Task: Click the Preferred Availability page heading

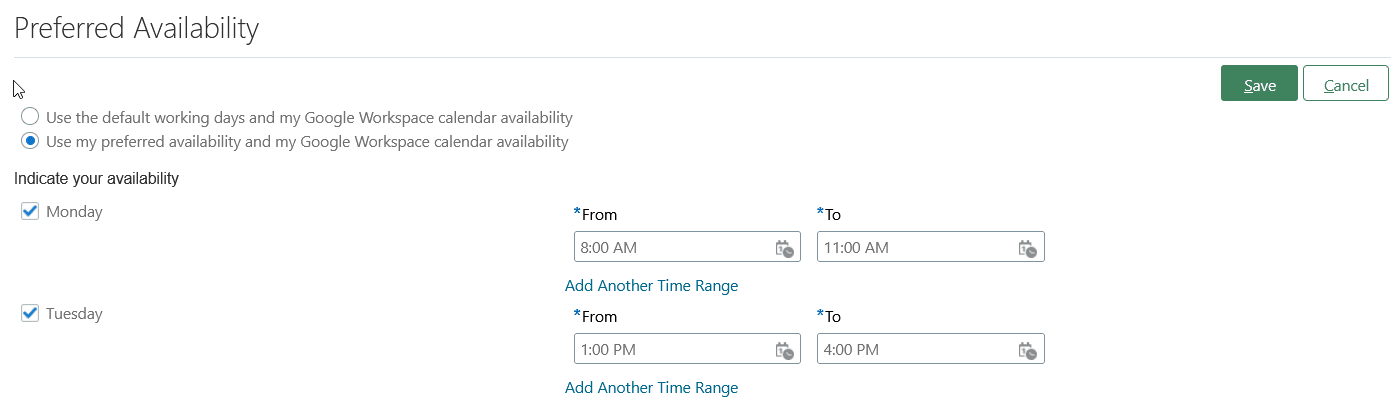Action: click(136, 28)
